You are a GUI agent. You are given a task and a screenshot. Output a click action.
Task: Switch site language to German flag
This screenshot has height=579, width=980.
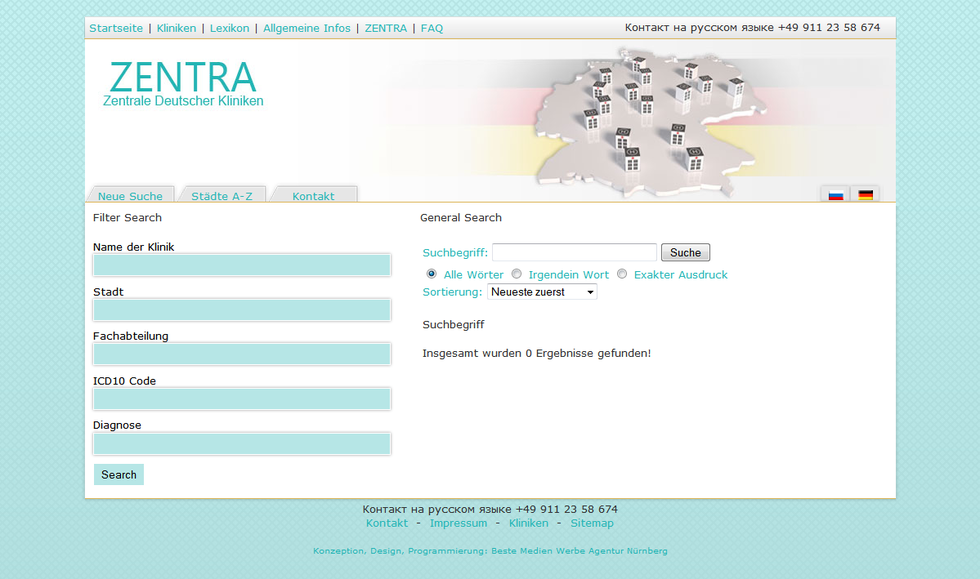(866, 195)
